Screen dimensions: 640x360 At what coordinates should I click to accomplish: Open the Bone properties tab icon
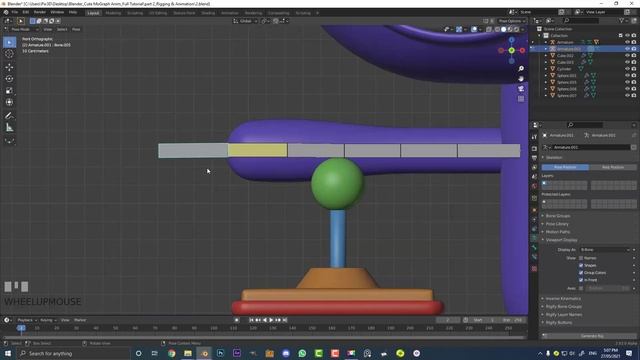pos(534,247)
